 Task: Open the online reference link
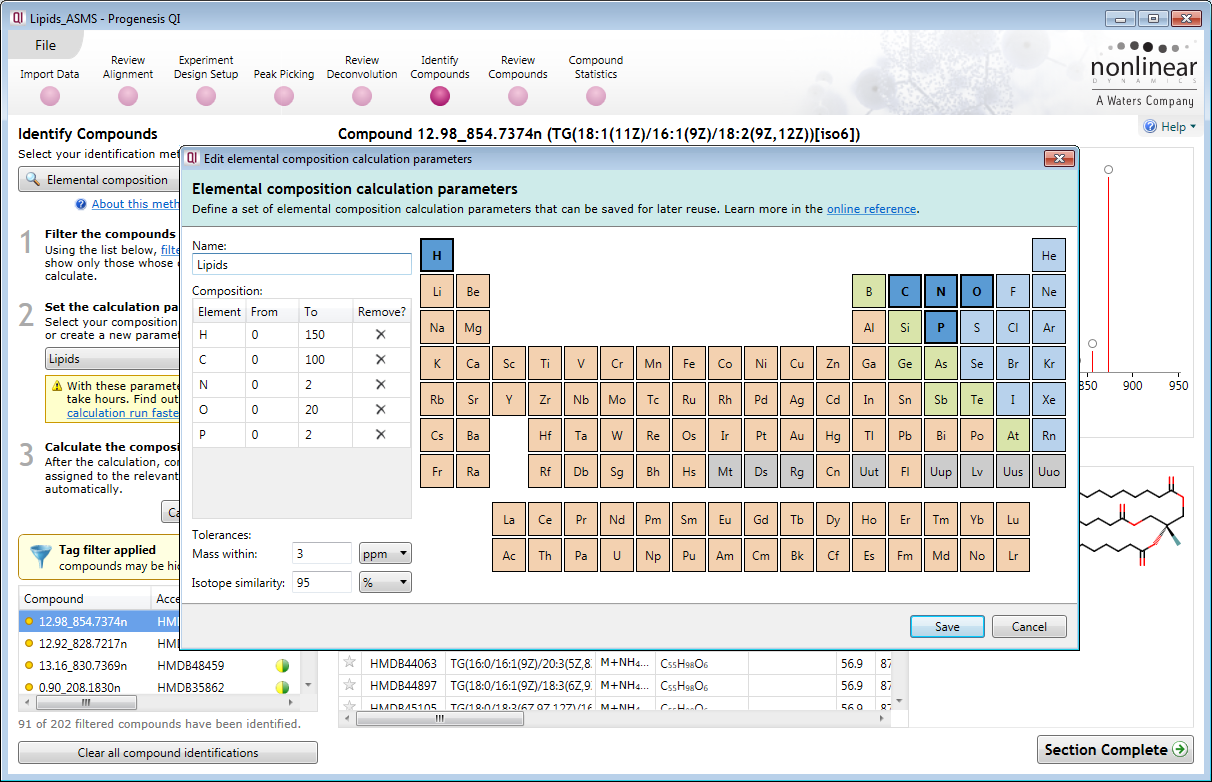point(871,209)
